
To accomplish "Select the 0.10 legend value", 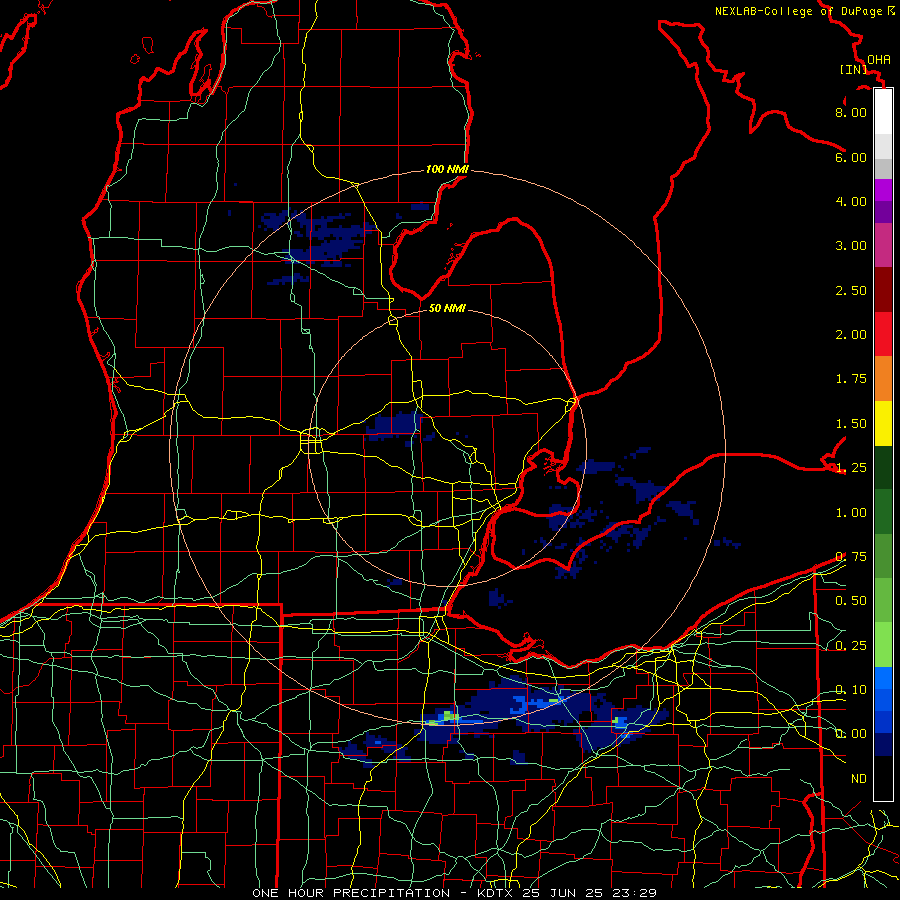I will coord(851,690).
